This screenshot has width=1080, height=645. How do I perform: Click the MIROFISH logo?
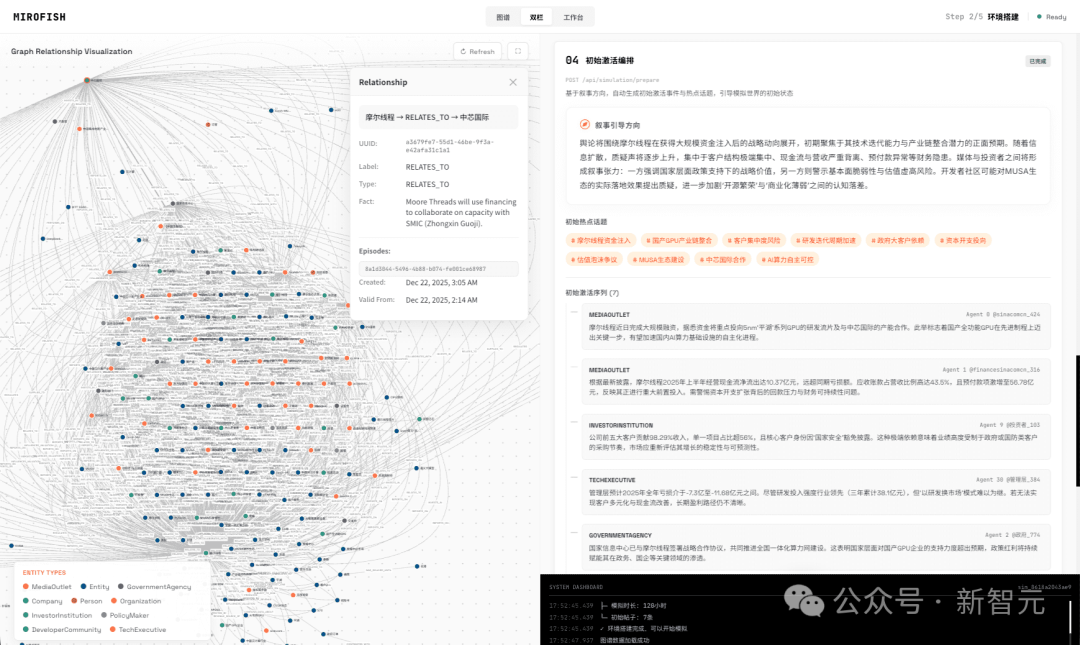pyautogui.click(x=41, y=17)
